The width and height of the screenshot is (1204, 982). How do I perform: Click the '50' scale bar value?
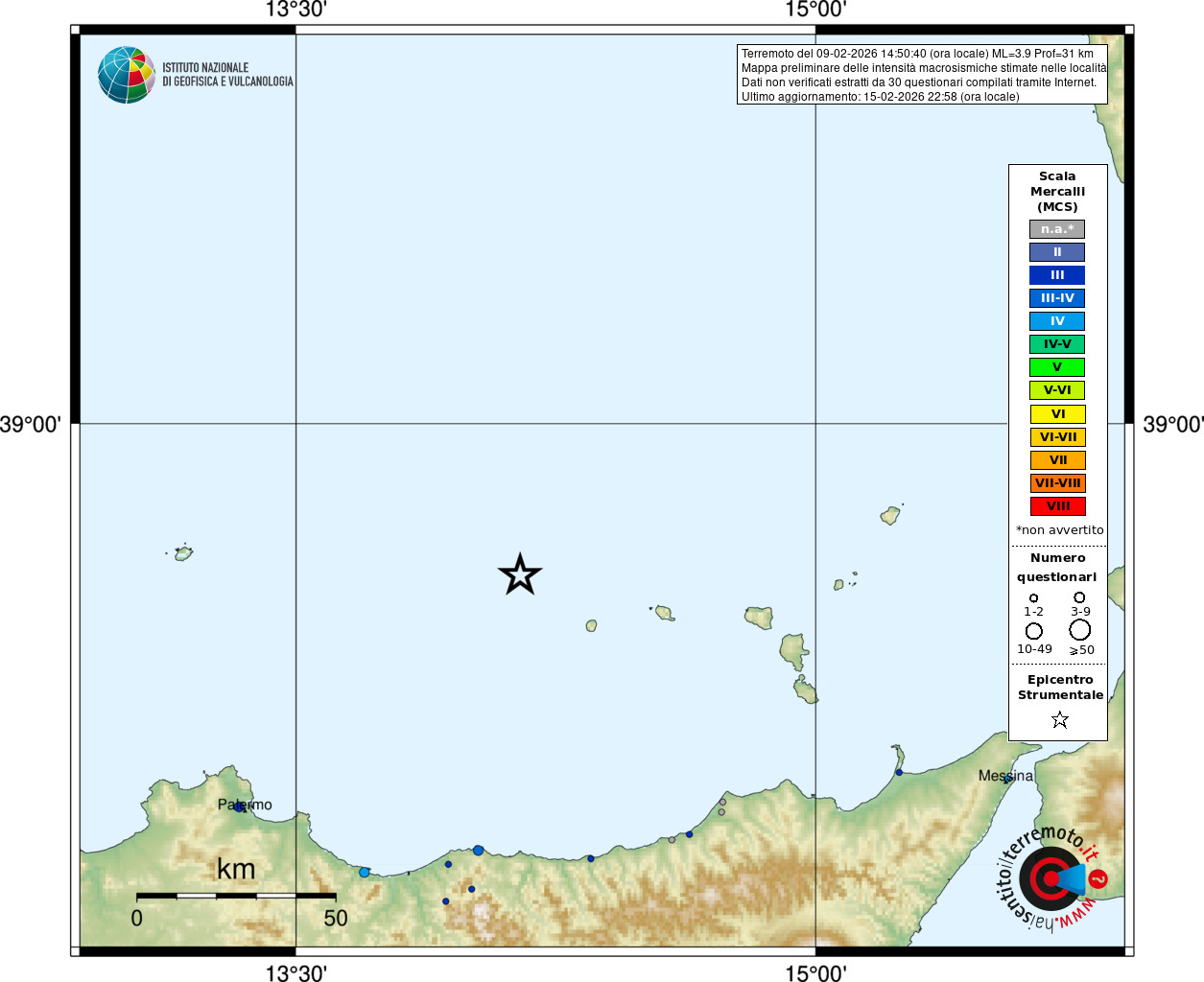tap(336, 918)
